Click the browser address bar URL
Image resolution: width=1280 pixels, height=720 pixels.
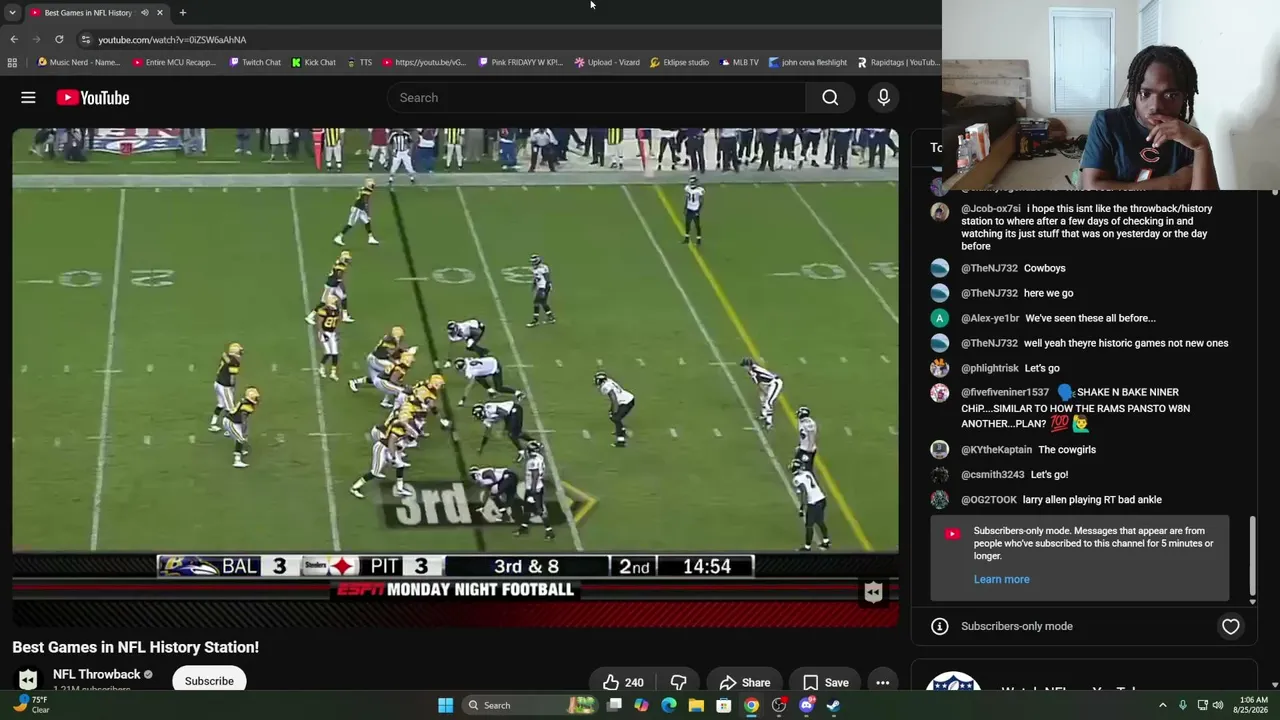coord(172,39)
